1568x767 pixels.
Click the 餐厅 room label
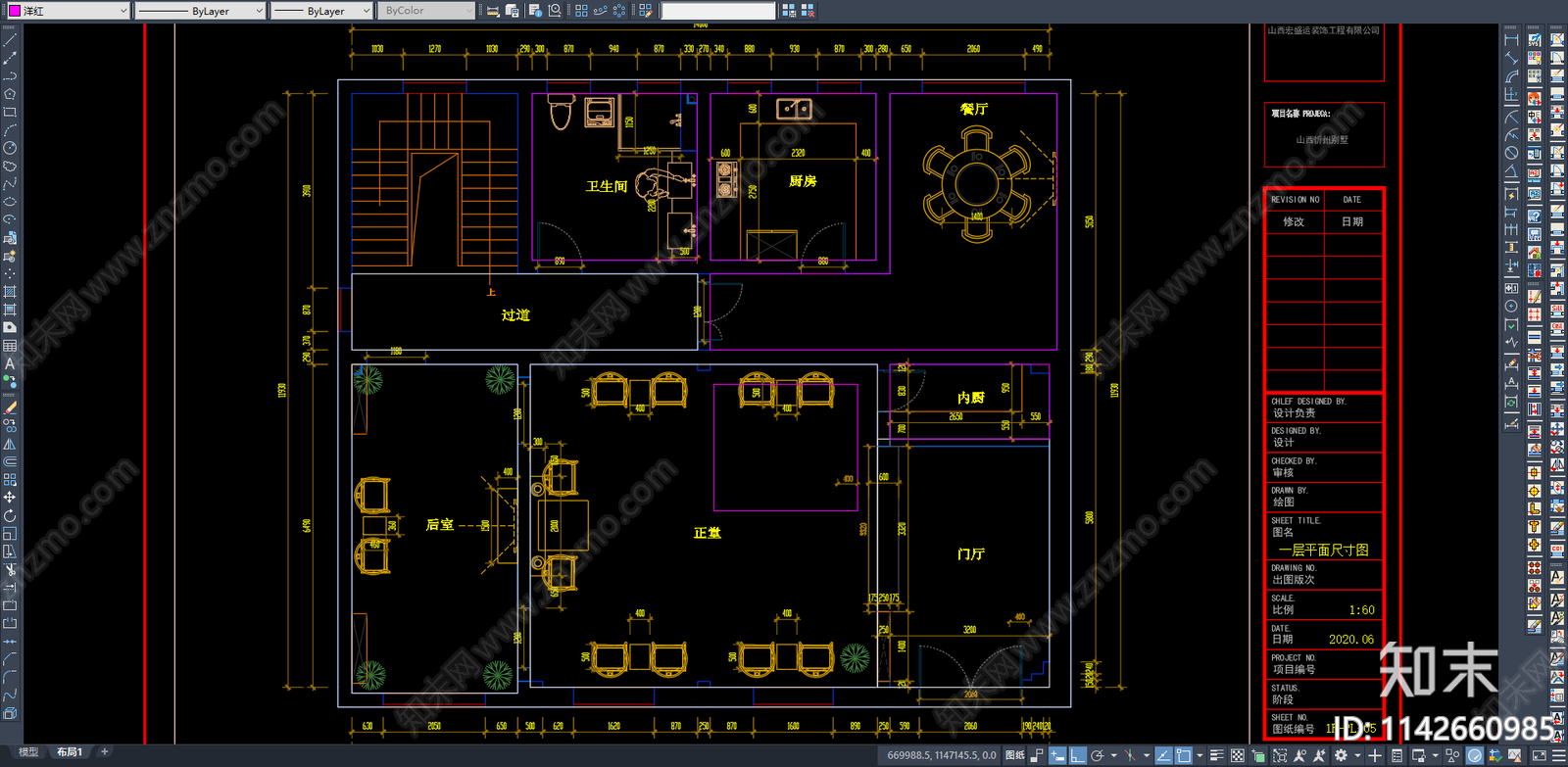click(974, 109)
